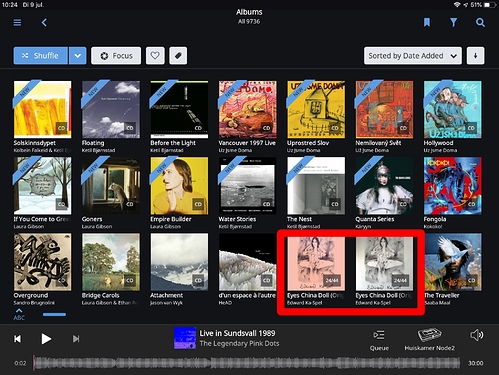
Task: Open the Sorted by Date Added dropdown
Action: (413, 56)
